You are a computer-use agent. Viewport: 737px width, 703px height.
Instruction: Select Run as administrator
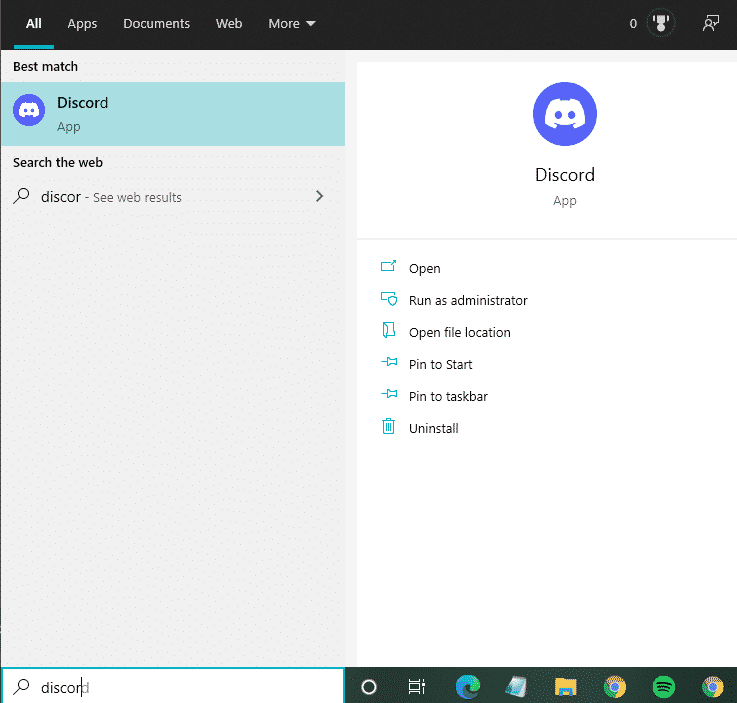click(468, 300)
